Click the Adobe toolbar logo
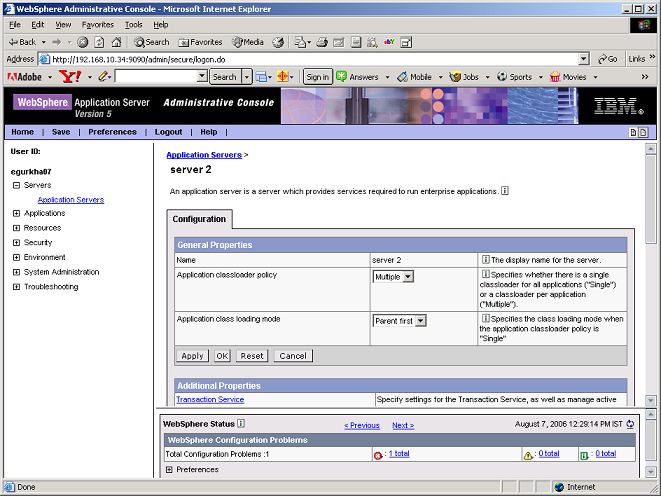Viewport: 661px width, 496px height. point(24,77)
